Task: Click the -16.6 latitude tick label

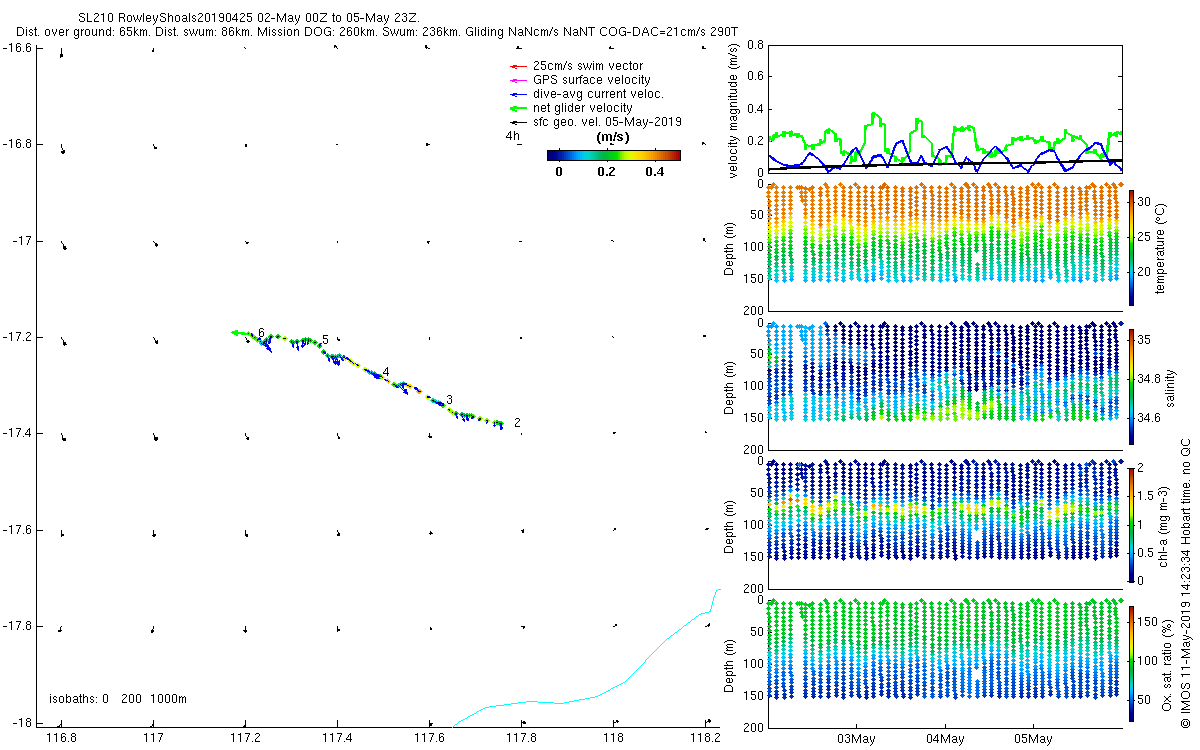Action: tap(18, 48)
